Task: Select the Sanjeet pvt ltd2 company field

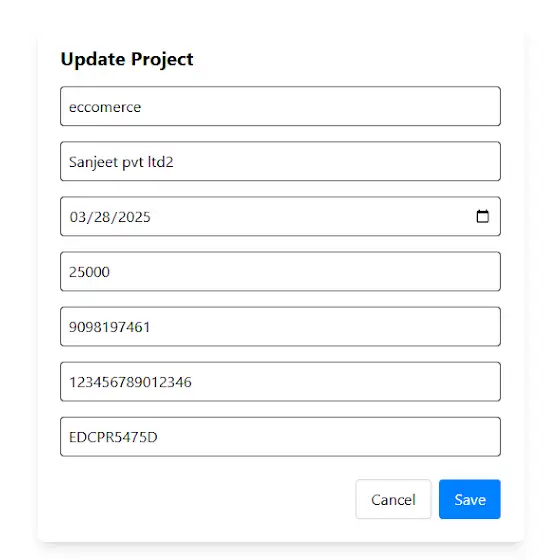Action: point(280,161)
